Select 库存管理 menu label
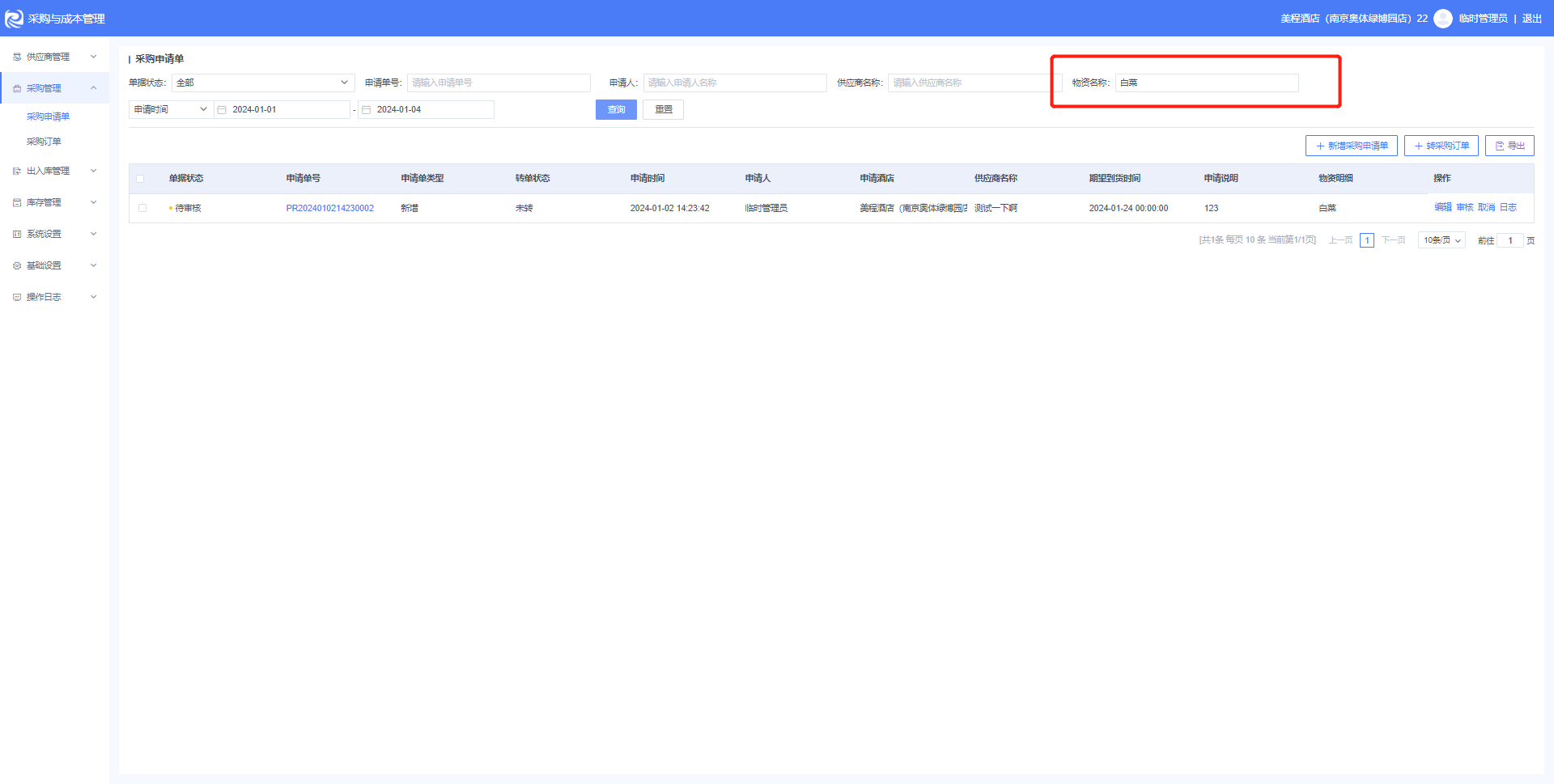Image resolution: width=1554 pixels, height=784 pixels. point(44,202)
